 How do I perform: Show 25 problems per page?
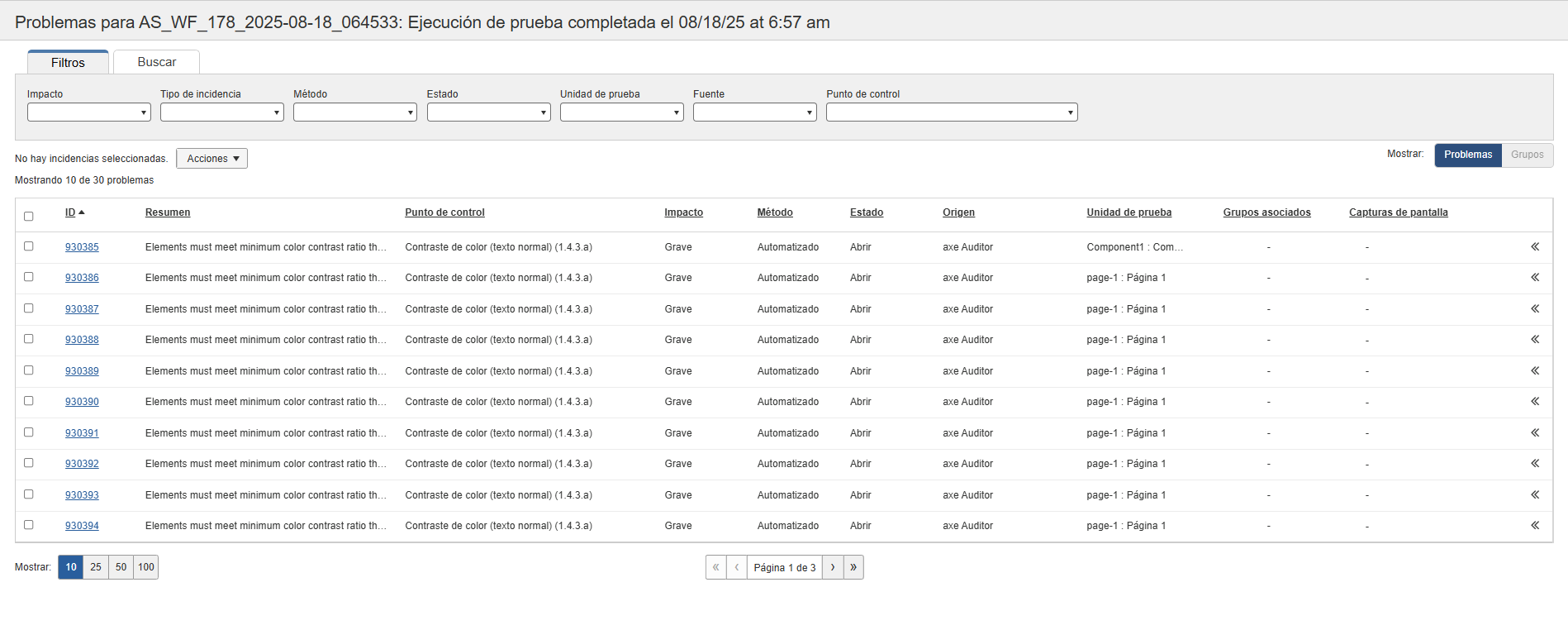[x=96, y=567]
